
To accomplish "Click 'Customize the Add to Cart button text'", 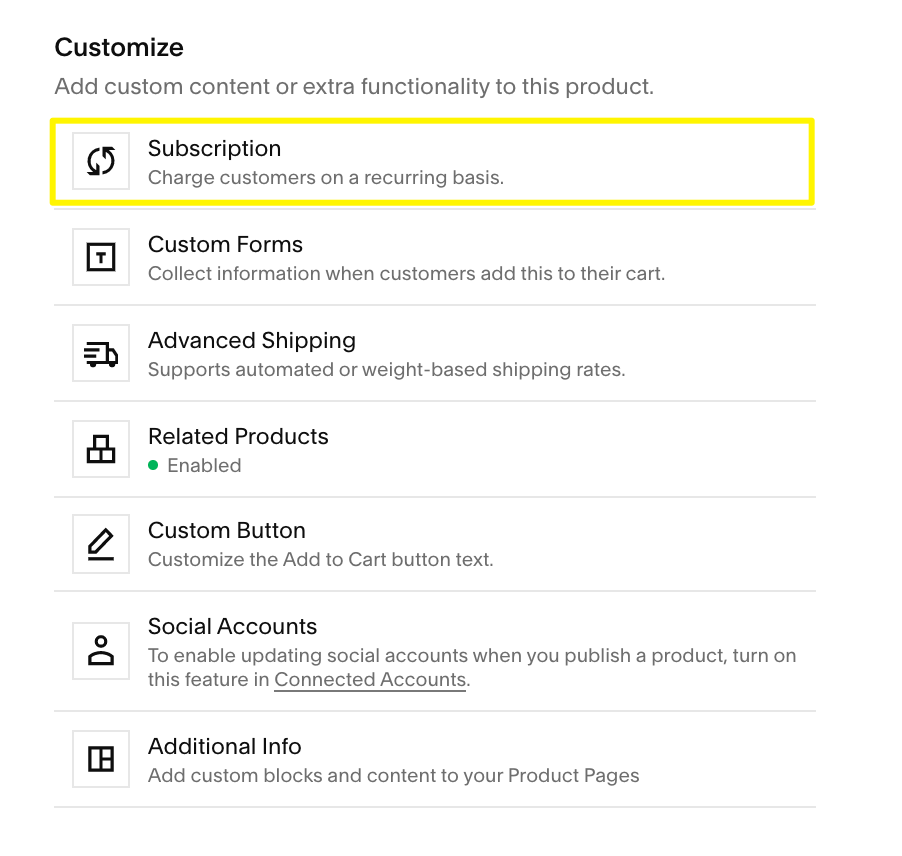I will click(320, 560).
